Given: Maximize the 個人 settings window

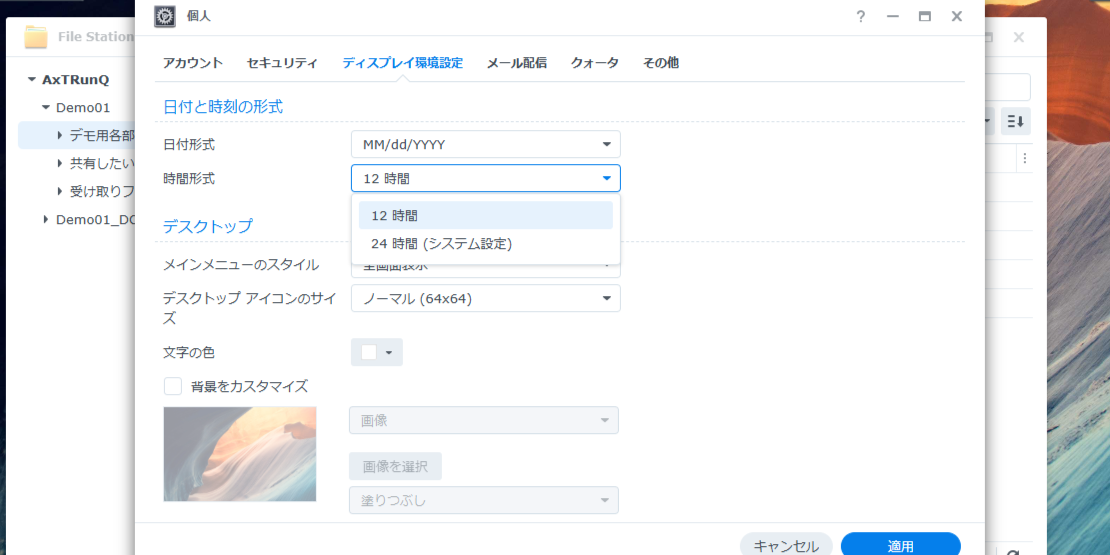Looking at the screenshot, I should coord(925,16).
